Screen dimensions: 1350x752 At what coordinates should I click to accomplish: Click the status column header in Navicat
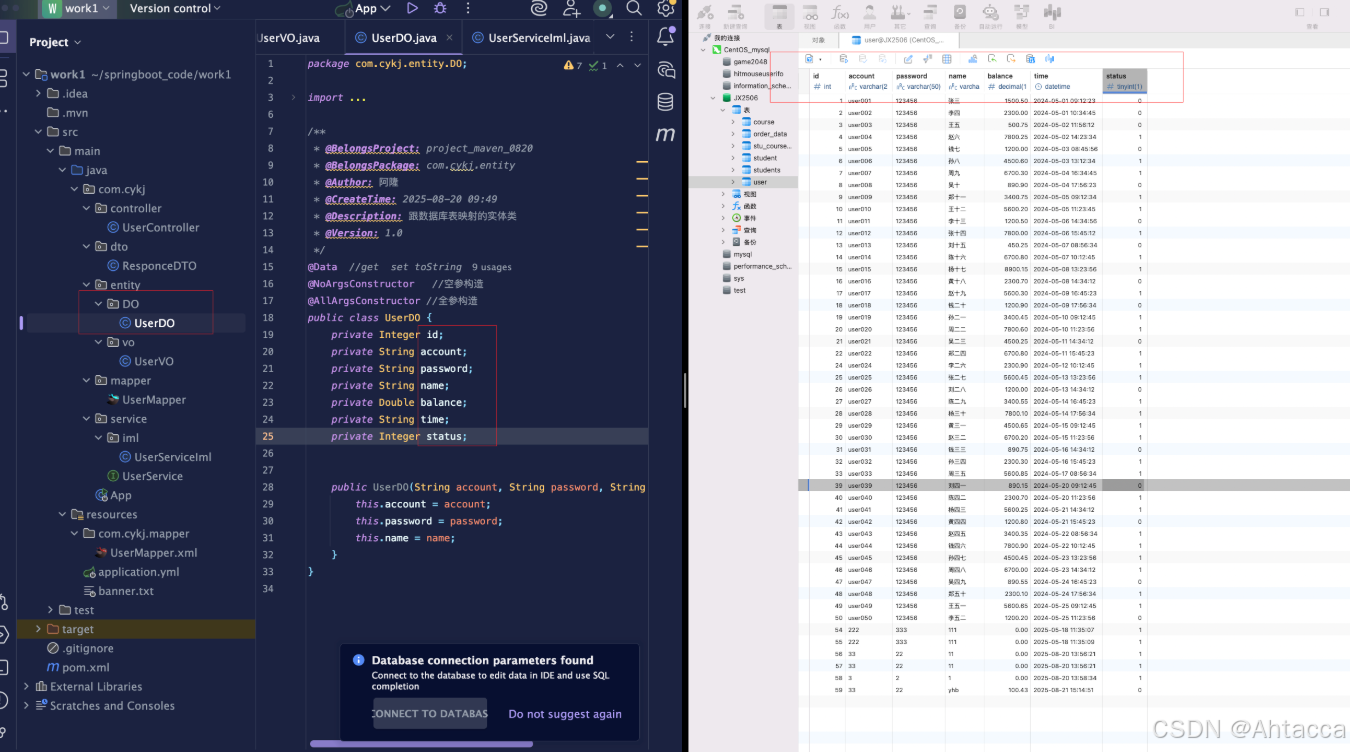point(1125,82)
